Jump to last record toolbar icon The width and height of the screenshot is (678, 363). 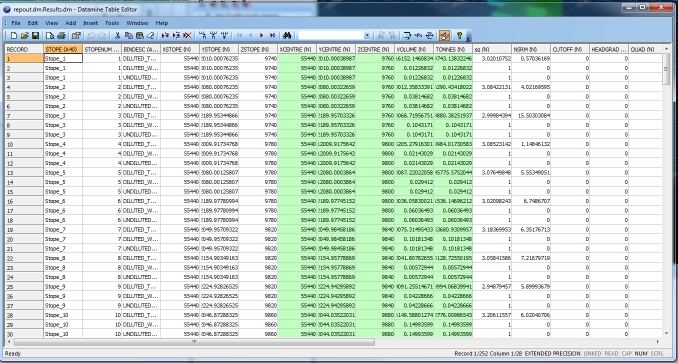point(272,35)
